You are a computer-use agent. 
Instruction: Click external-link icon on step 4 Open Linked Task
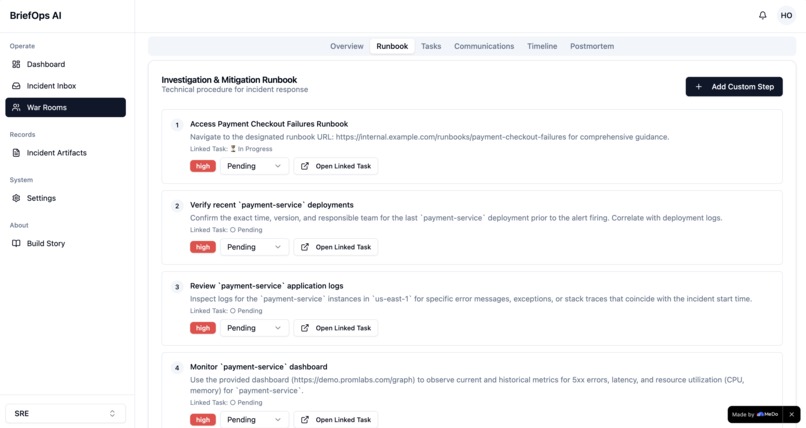pyautogui.click(x=305, y=420)
